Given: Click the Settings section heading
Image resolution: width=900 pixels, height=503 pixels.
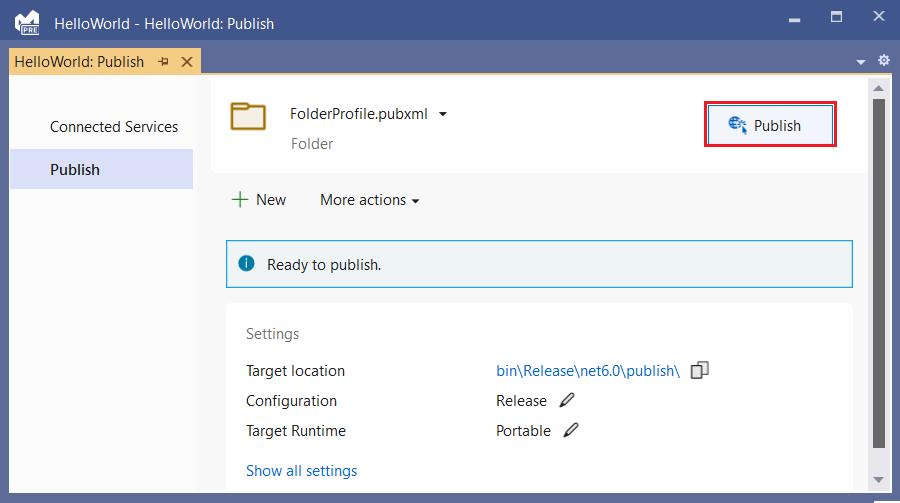Looking at the screenshot, I should tap(272, 334).
